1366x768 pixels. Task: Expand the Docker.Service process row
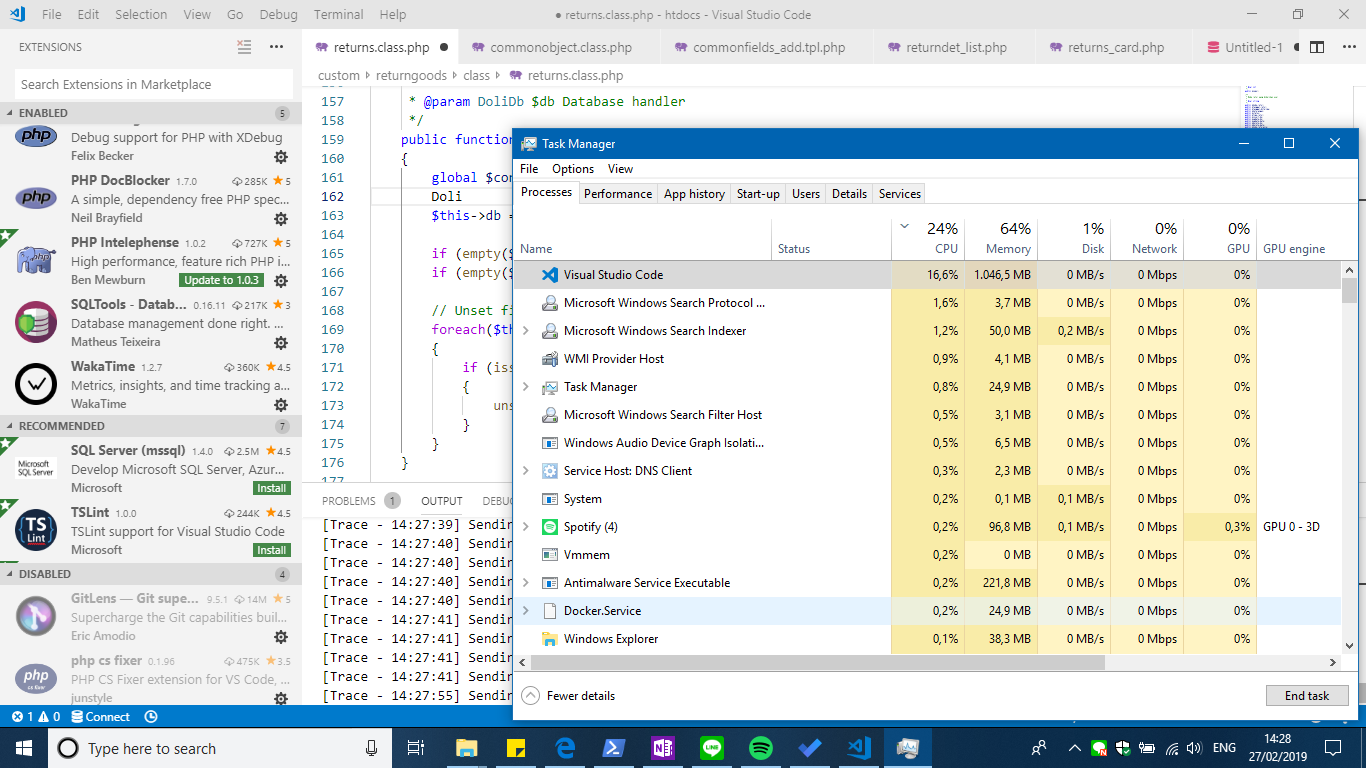[x=526, y=611]
